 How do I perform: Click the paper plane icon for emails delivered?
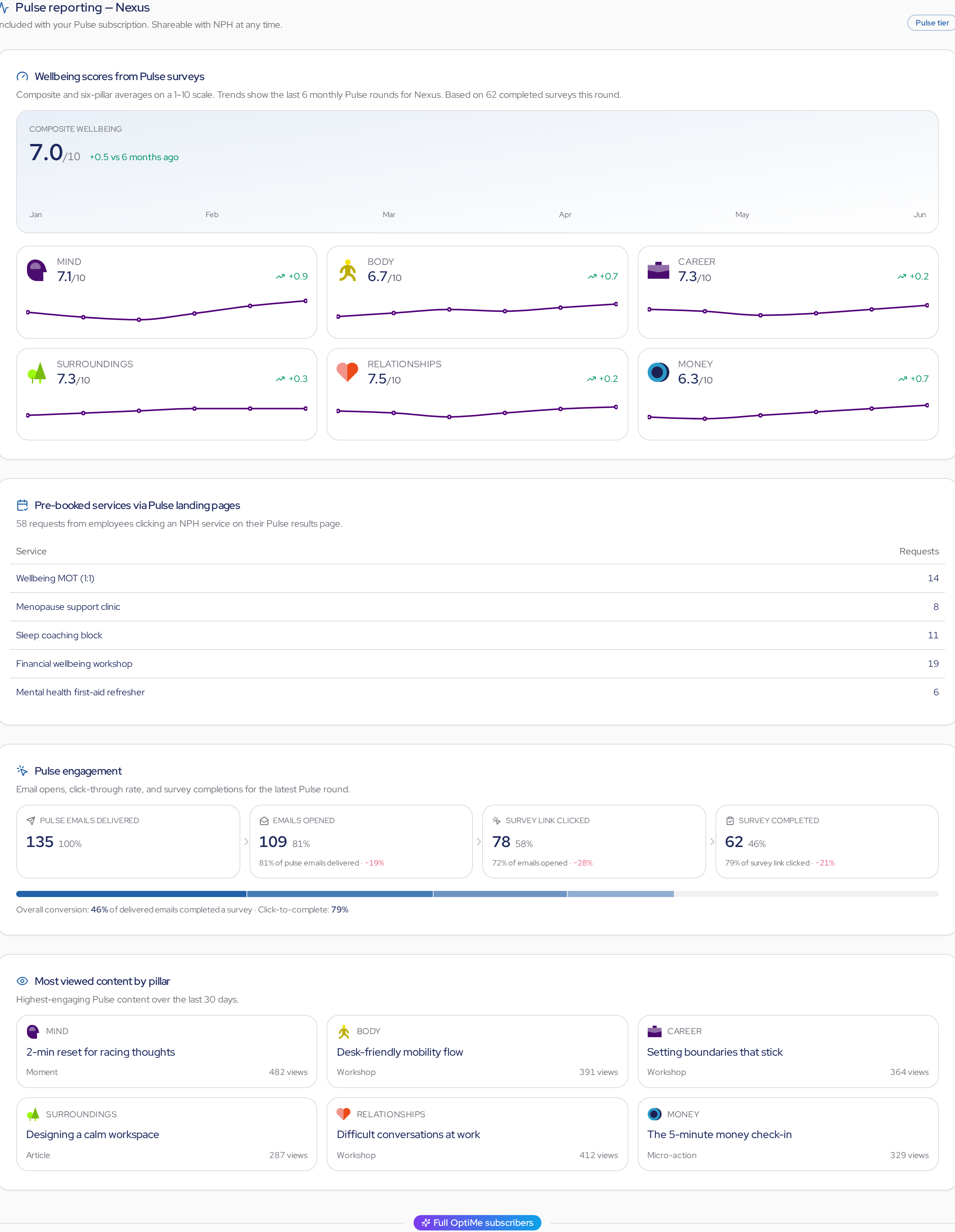coord(31,821)
